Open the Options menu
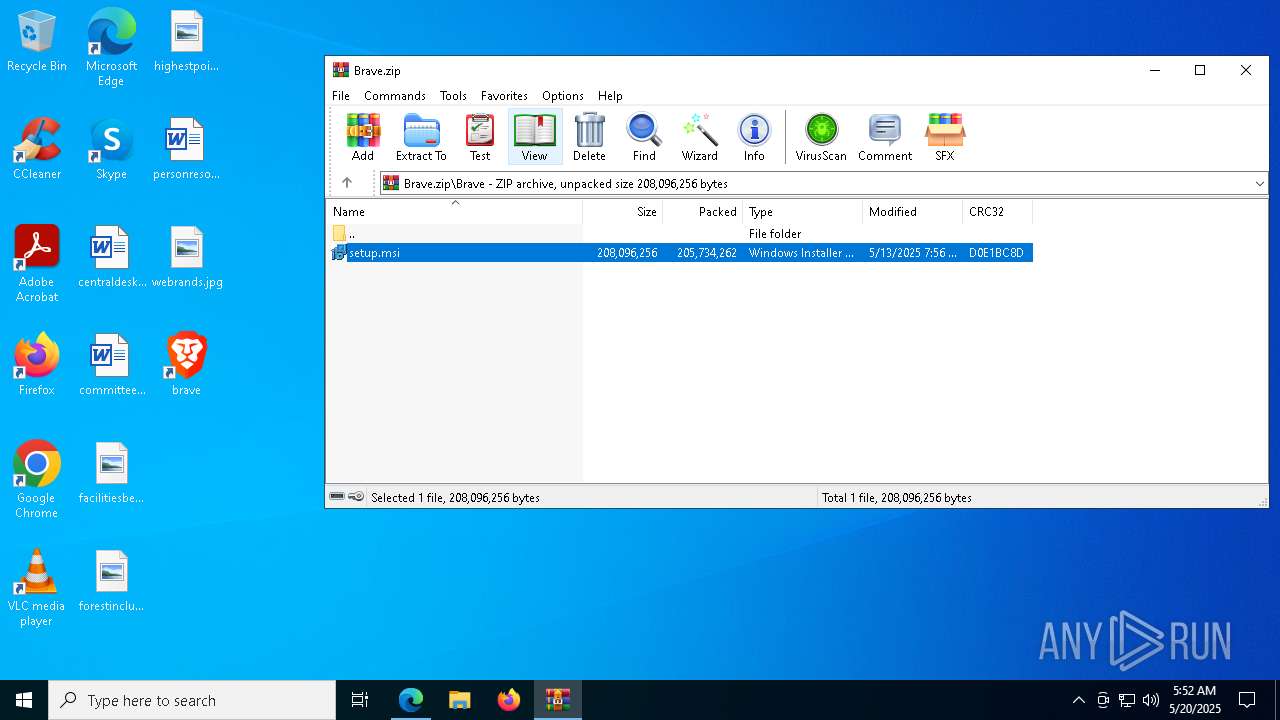The height and width of the screenshot is (720, 1280). [563, 96]
